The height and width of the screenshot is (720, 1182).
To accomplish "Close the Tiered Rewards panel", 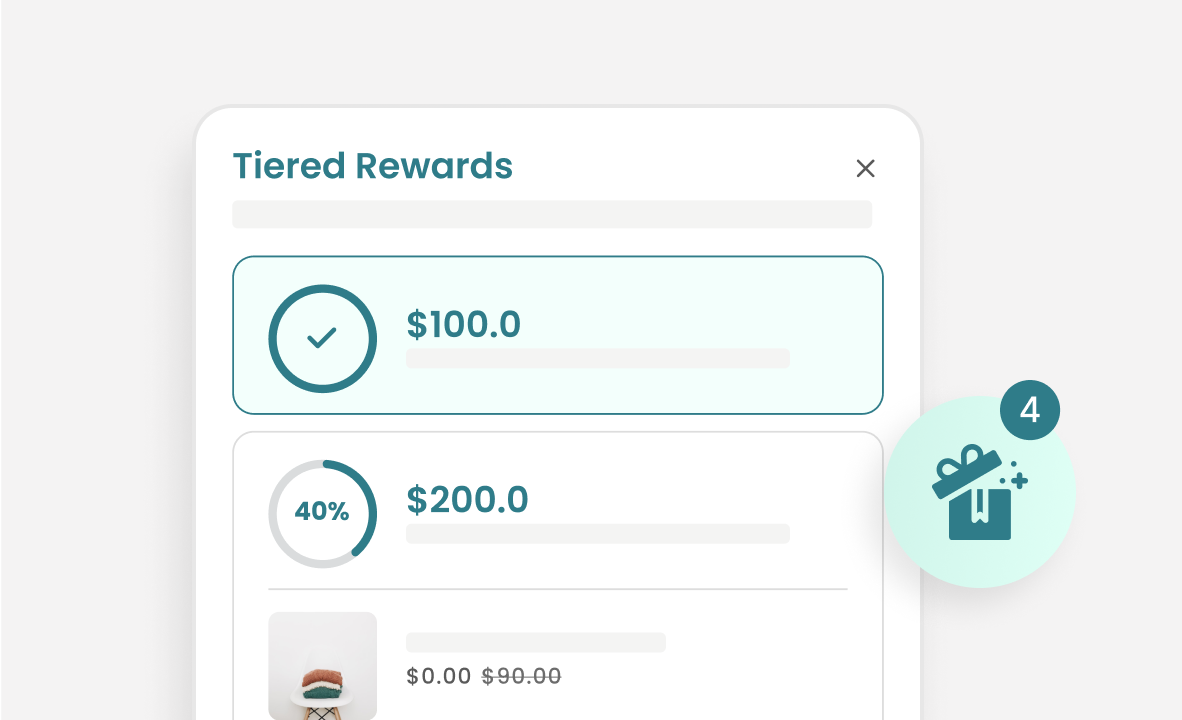I will point(865,169).
